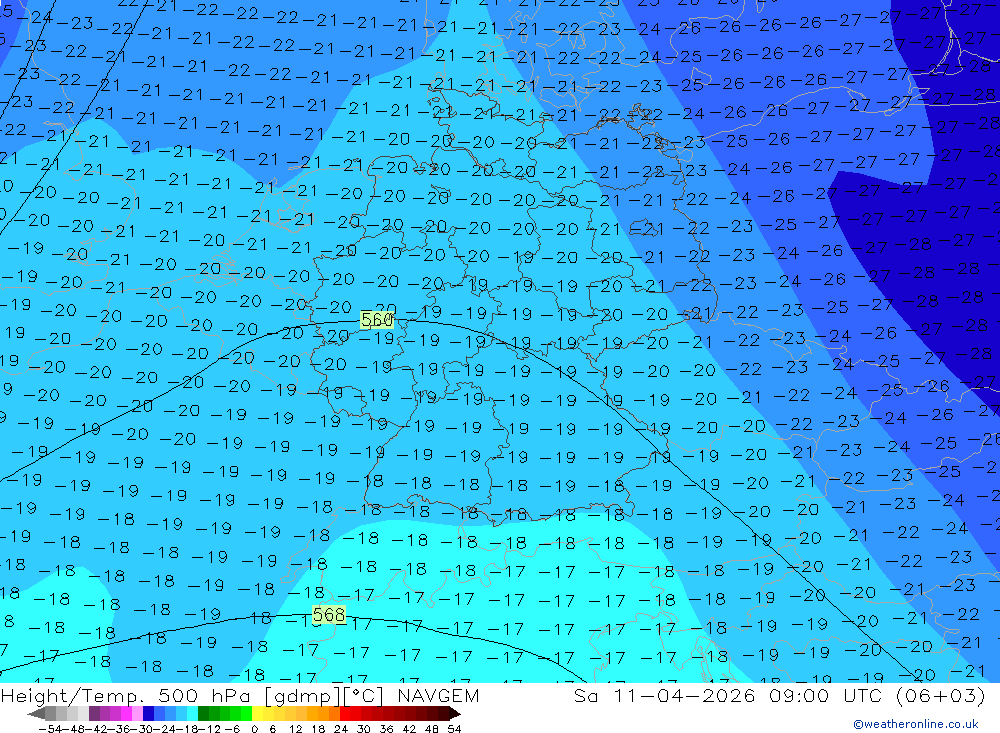Click the '(06+03)' forecast run text
The width and height of the screenshot is (1000, 733).
941,695
